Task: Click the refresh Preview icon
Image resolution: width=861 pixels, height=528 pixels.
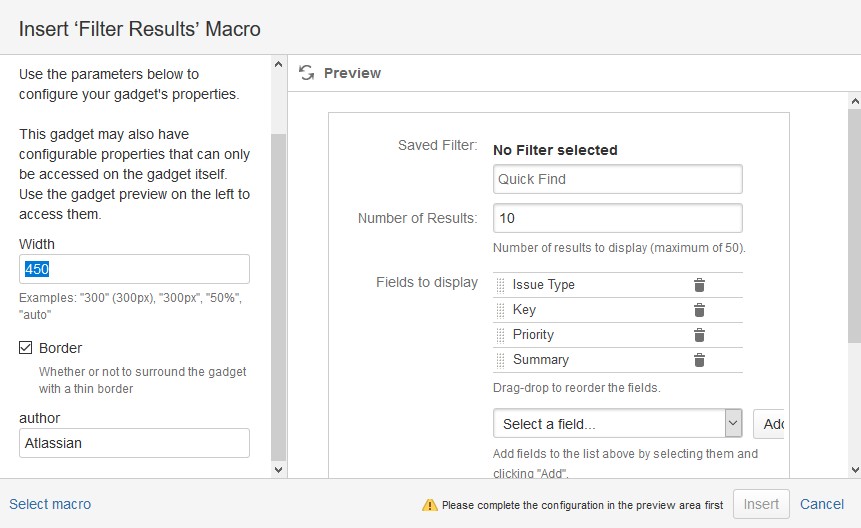Action: tap(306, 72)
